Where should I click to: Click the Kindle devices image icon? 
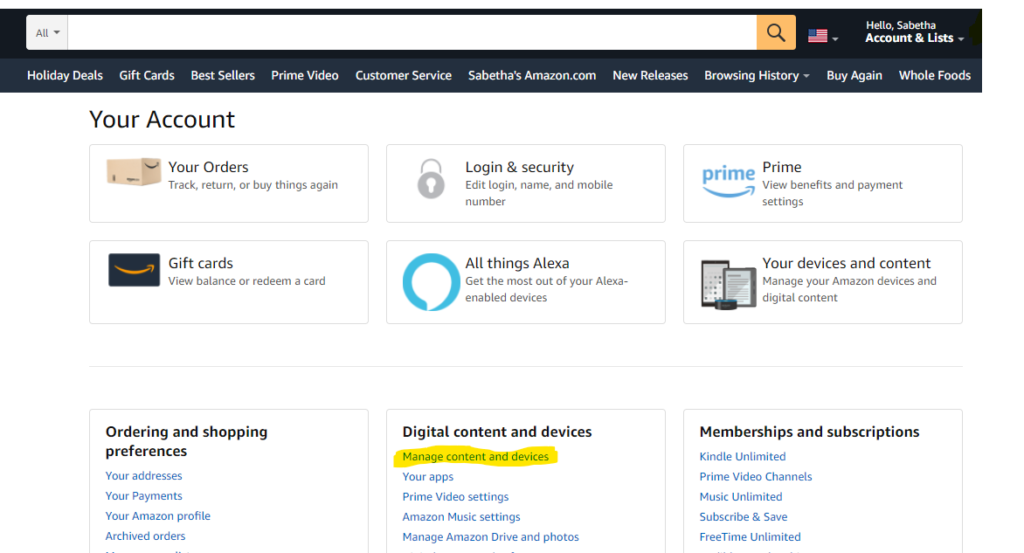pos(728,284)
